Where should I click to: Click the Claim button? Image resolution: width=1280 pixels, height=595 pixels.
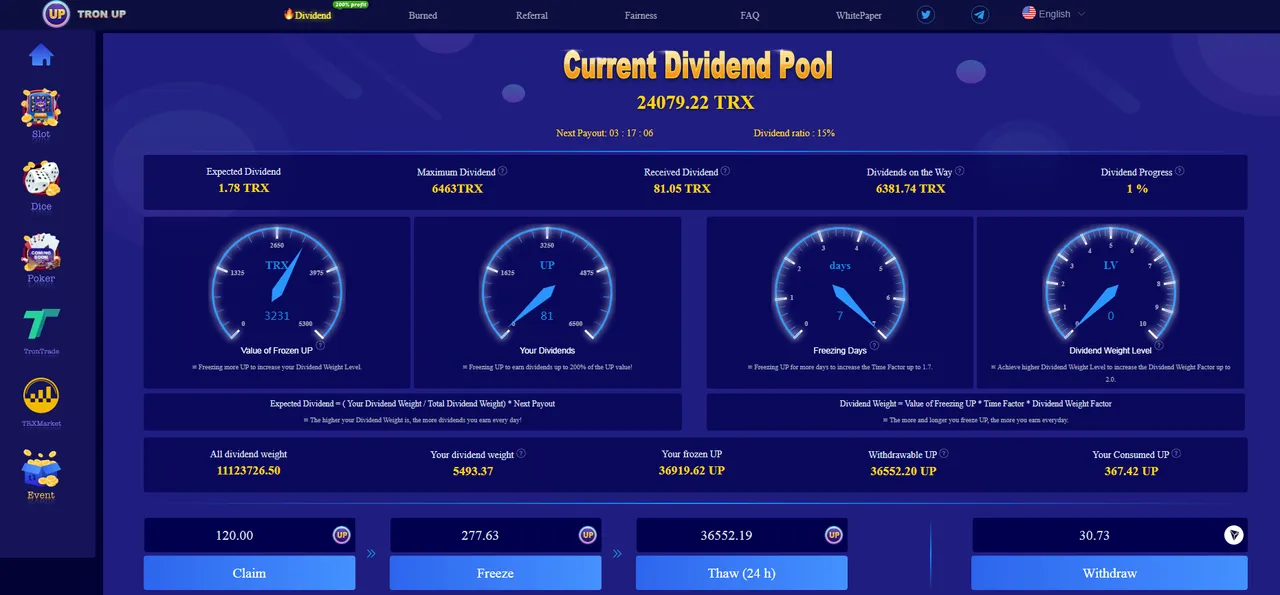pos(249,573)
